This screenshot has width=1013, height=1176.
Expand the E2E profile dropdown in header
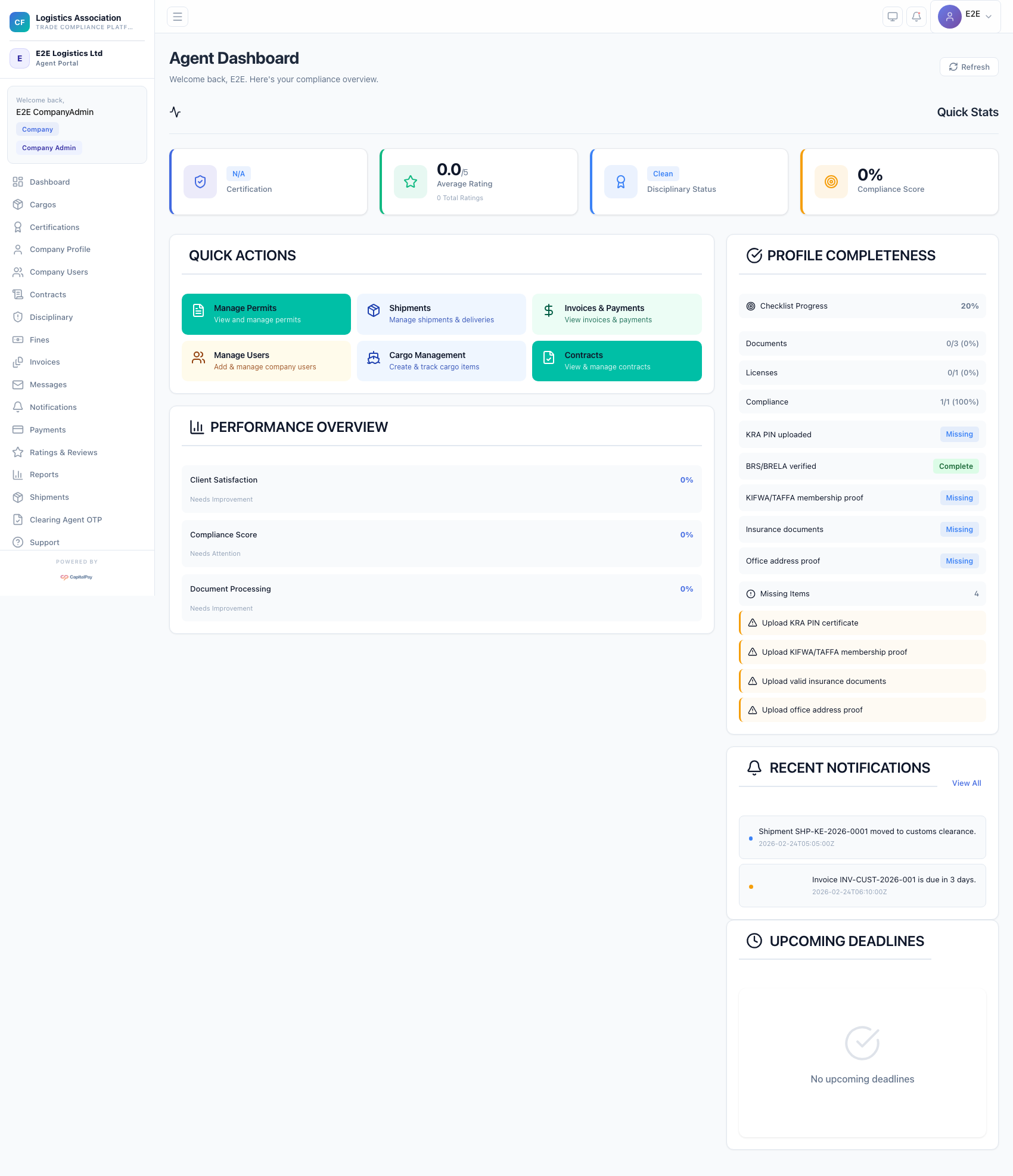(965, 16)
